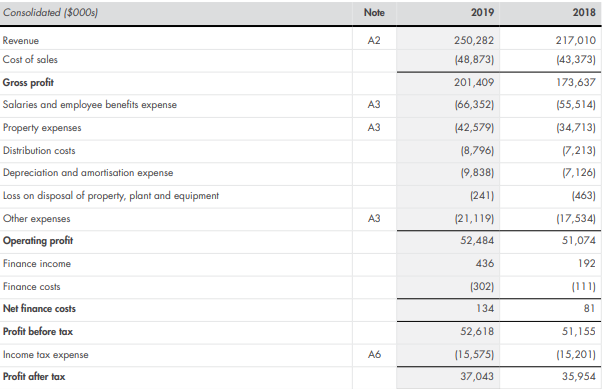The image size is (605, 389).
Task: Click note A3 beside Salaries and employee benefits
Action: click(374, 105)
